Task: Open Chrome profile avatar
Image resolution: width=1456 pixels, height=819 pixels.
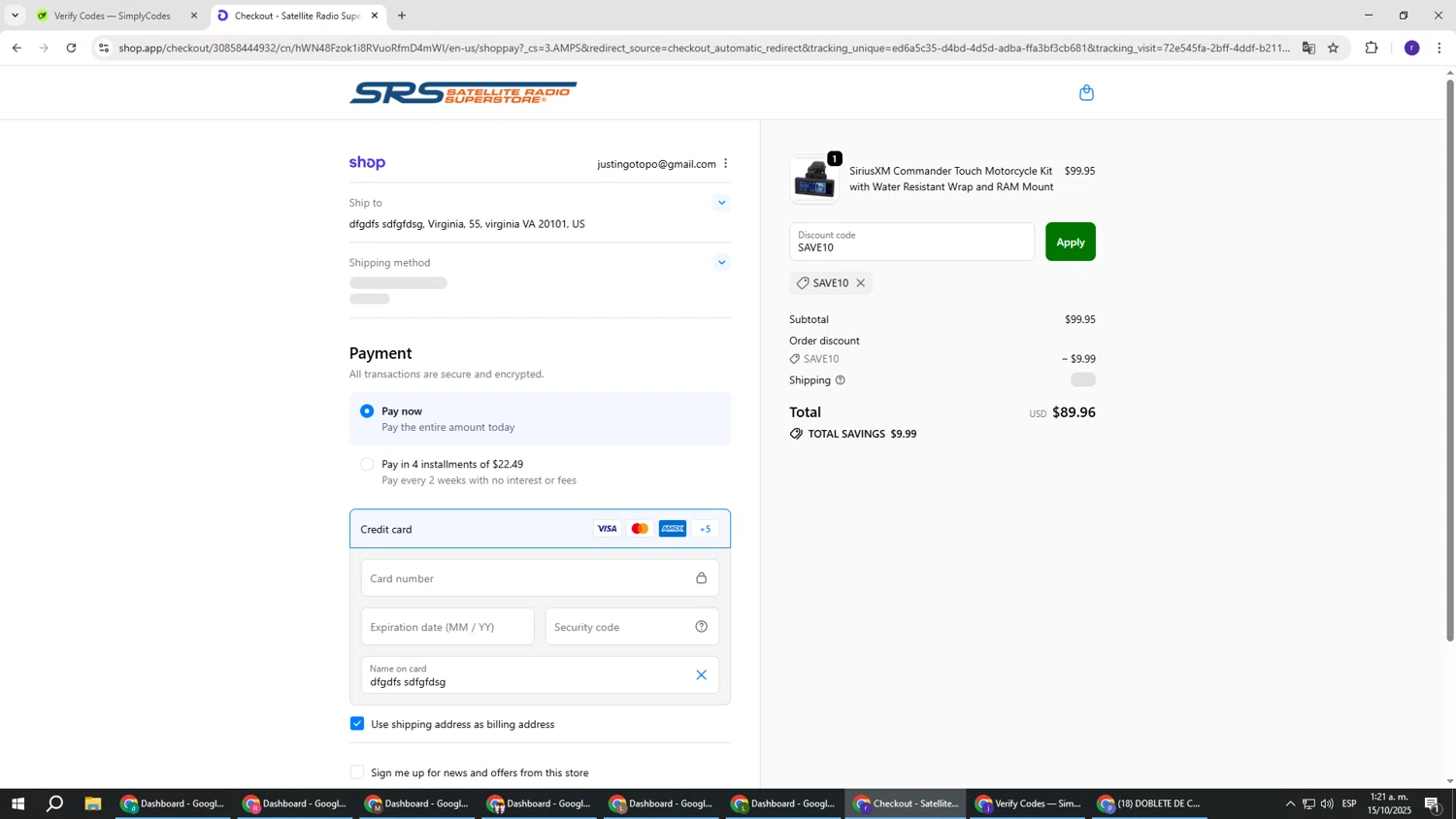Action: pyautogui.click(x=1411, y=48)
